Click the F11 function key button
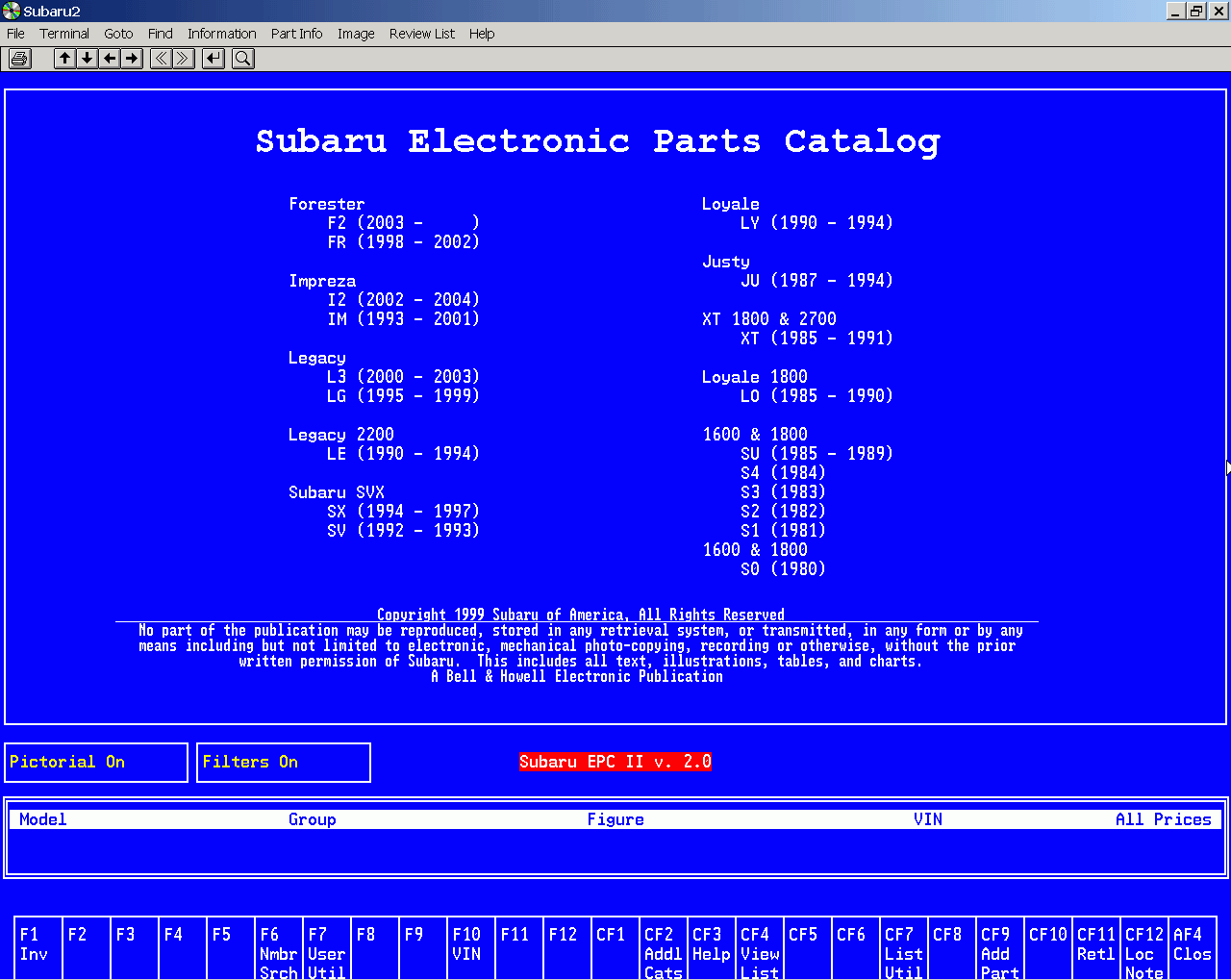 tap(519, 948)
